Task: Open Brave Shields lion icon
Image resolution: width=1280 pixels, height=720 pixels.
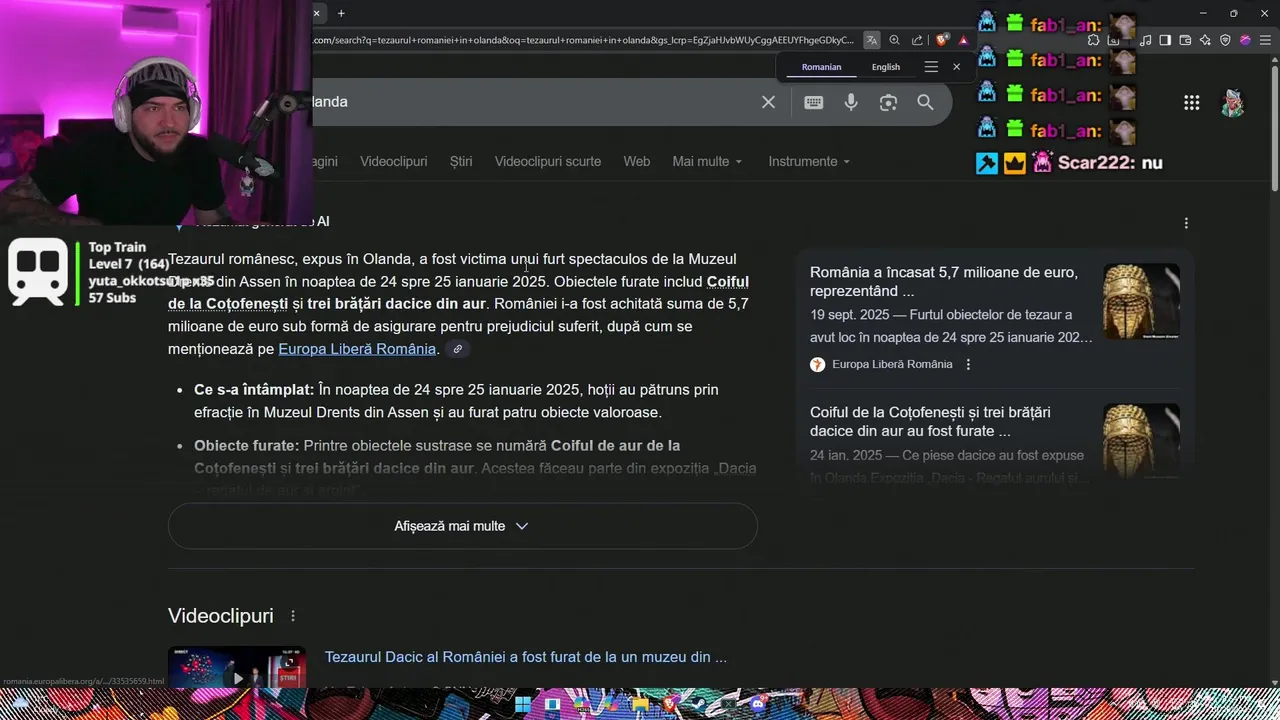Action: (x=942, y=40)
